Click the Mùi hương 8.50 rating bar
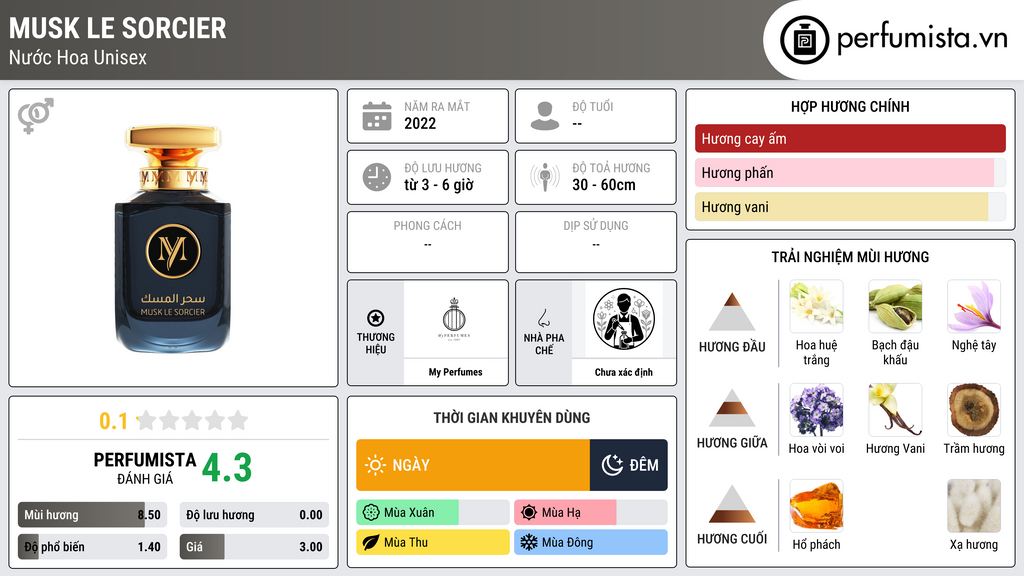Screen dimensions: 1024x576 pos(92,515)
